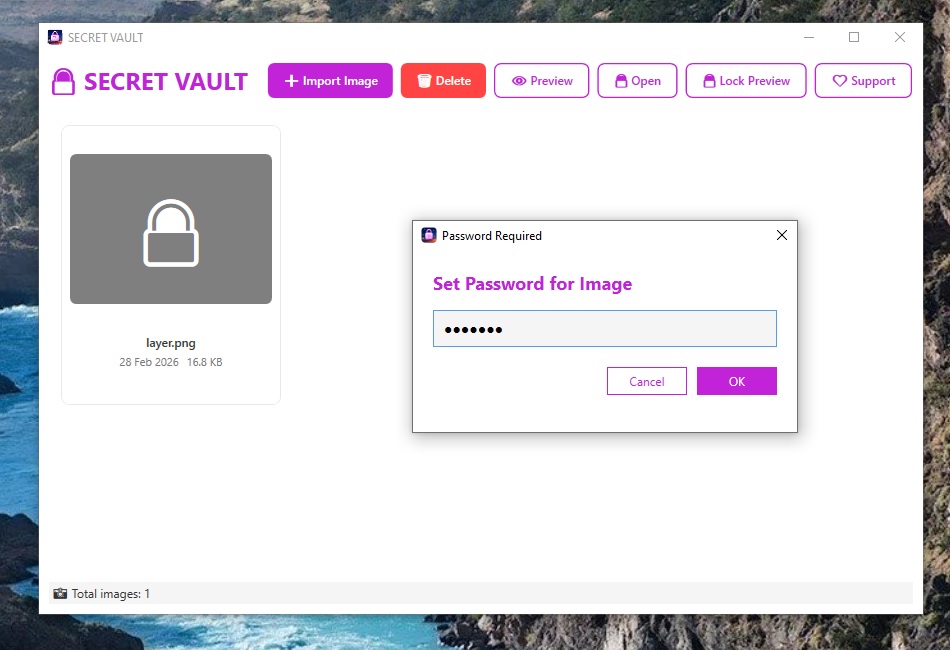The image size is (950, 650).
Task: Click the Total images status text
Action: (x=111, y=594)
